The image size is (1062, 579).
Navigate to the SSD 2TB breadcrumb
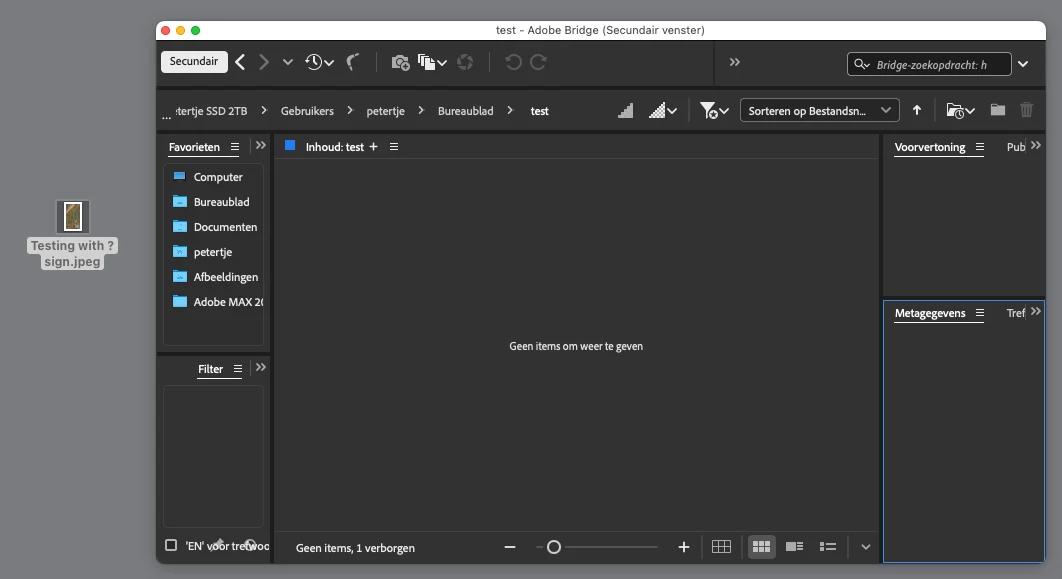click(211, 111)
